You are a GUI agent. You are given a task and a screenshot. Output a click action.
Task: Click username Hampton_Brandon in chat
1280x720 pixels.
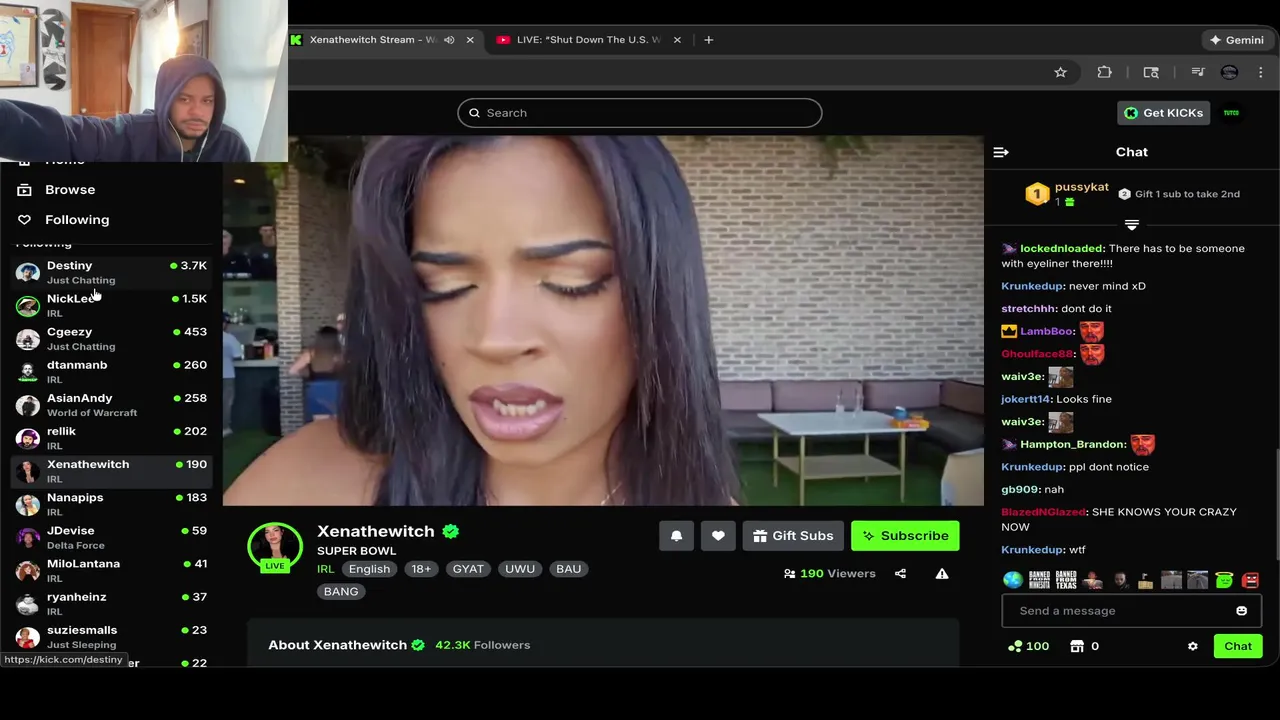(x=1072, y=444)
